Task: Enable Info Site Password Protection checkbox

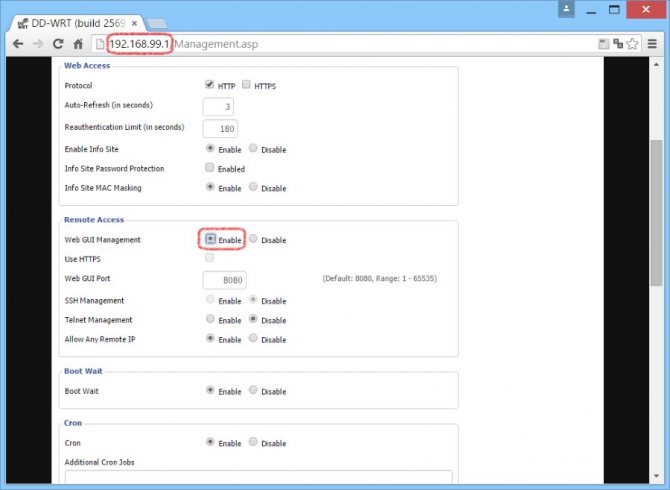Action: (209, 167)
